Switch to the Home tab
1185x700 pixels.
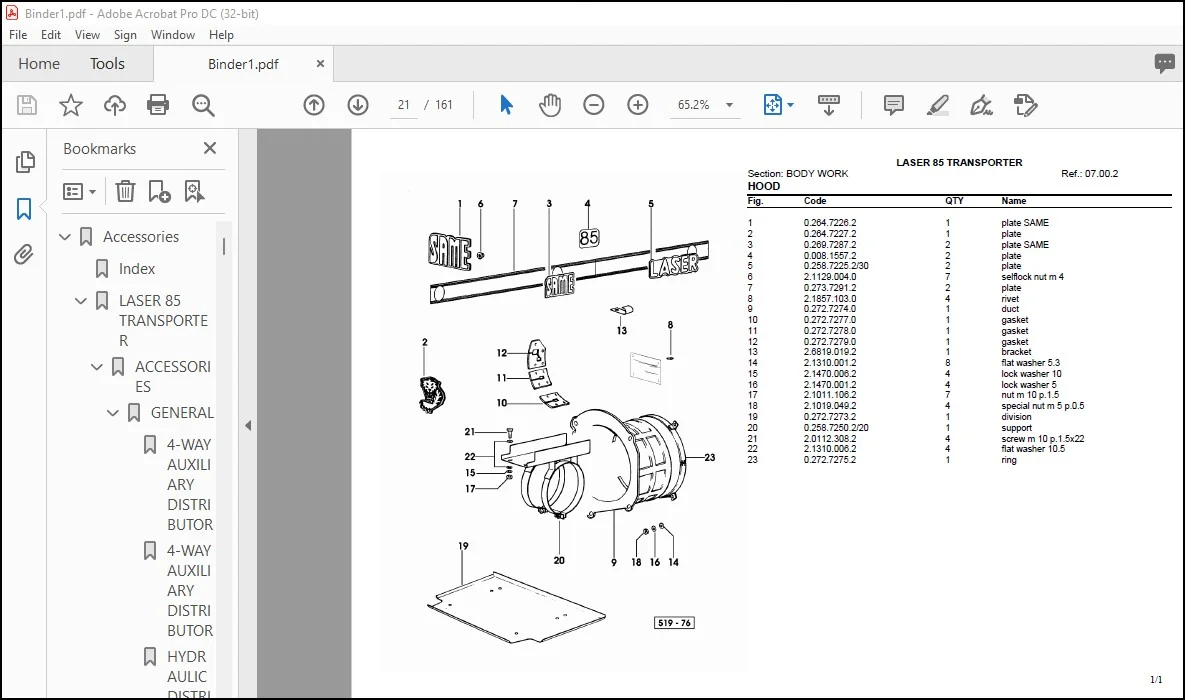tap(39, 63)
